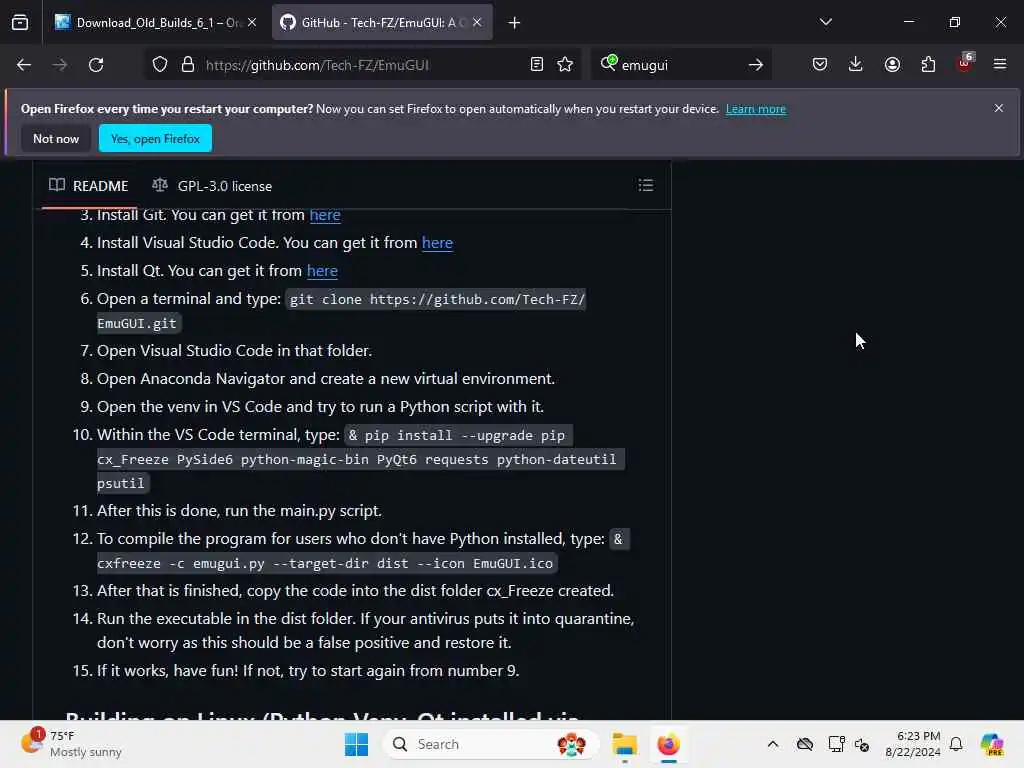Image resolution: width=1024 pixels, height=768 pixels.
Task: Toggle reader view icon in address bar
Action: pos(537,64)
